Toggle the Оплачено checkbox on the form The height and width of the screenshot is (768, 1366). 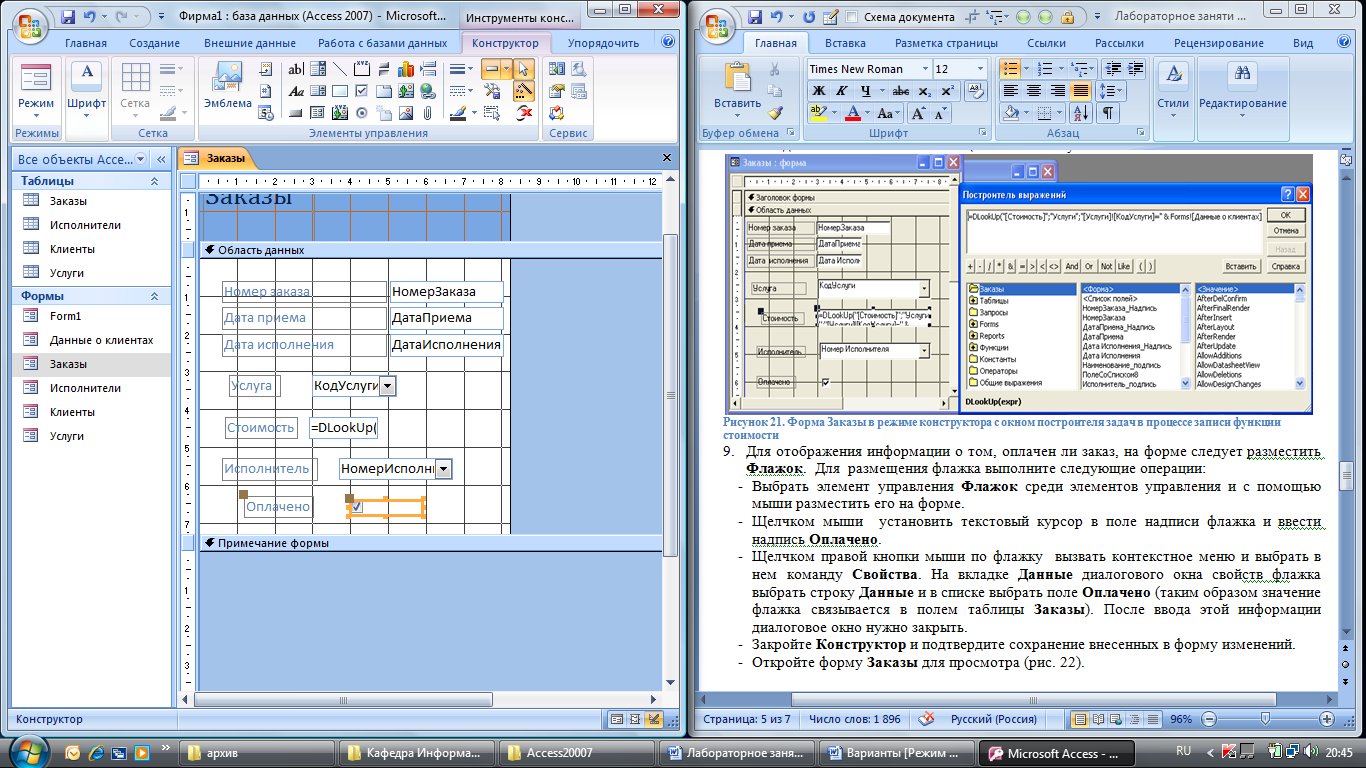coord(357,507)
